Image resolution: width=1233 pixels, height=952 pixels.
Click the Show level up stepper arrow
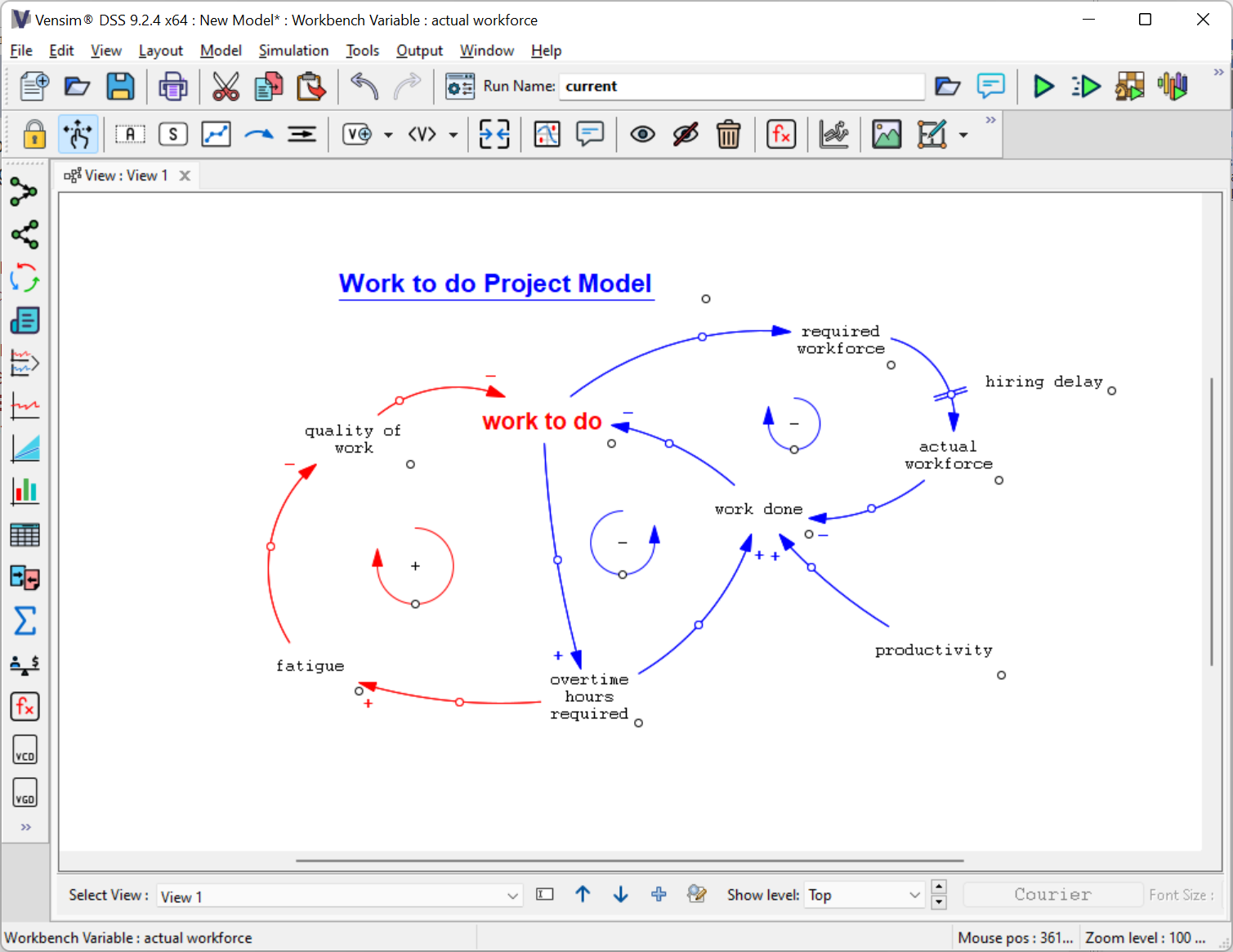pos(938,887)
